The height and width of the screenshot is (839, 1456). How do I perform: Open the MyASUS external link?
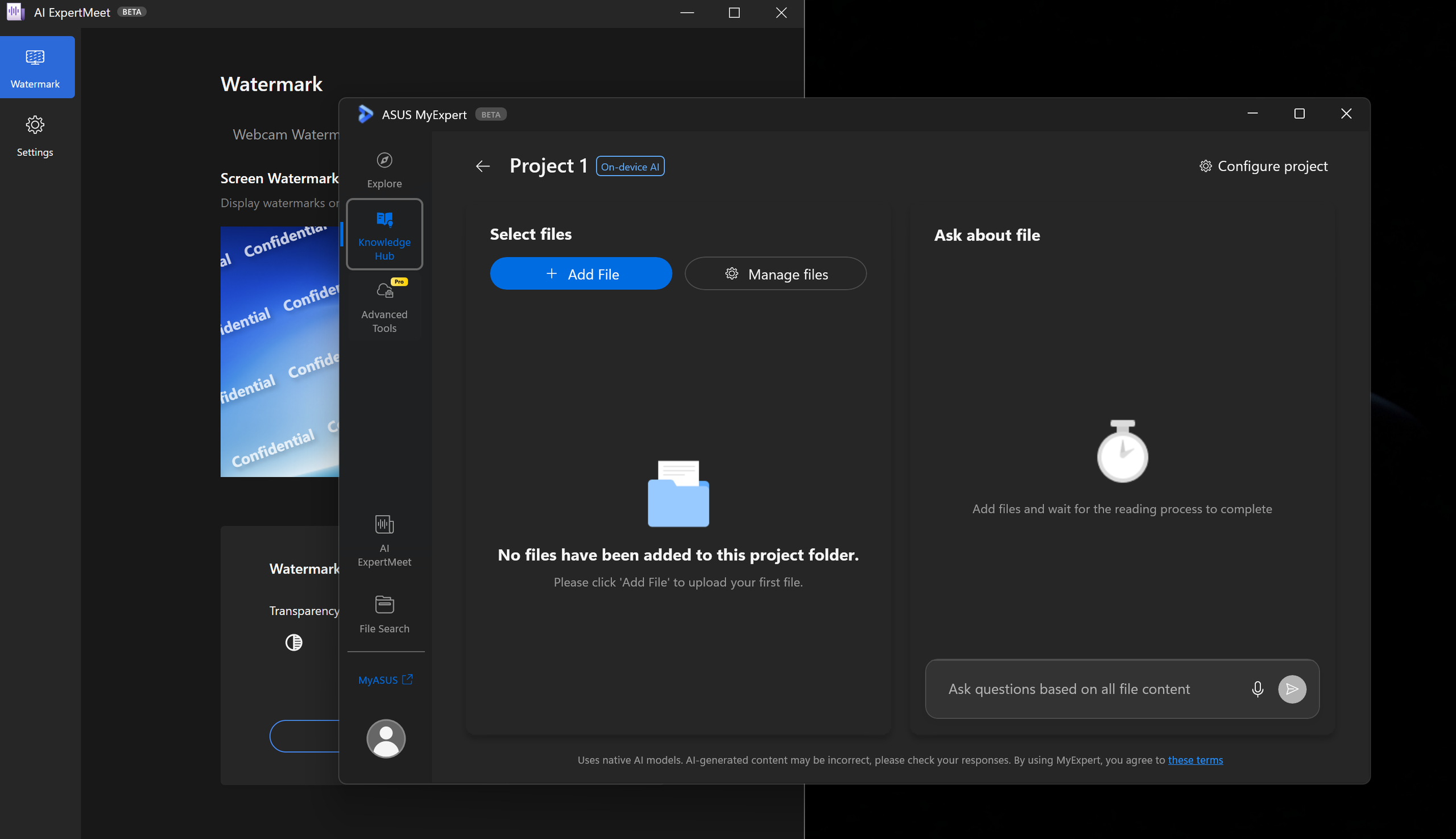[x=386, y=680]
